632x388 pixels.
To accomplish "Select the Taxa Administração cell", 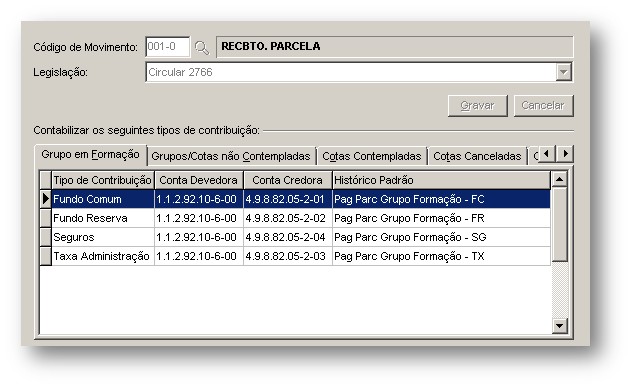I will (103, 256).
